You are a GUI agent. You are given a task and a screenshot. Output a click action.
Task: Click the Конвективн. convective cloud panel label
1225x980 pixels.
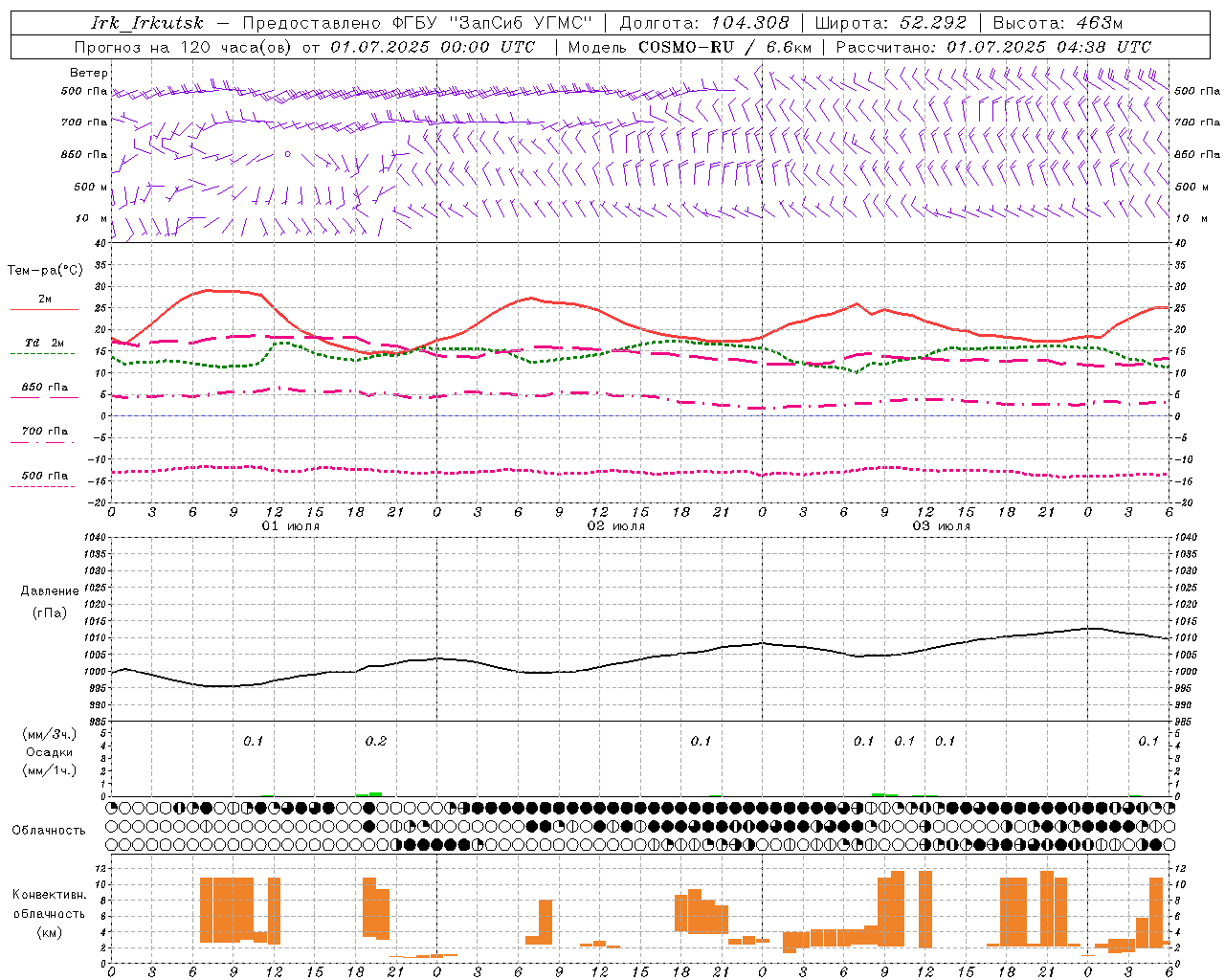50,894
